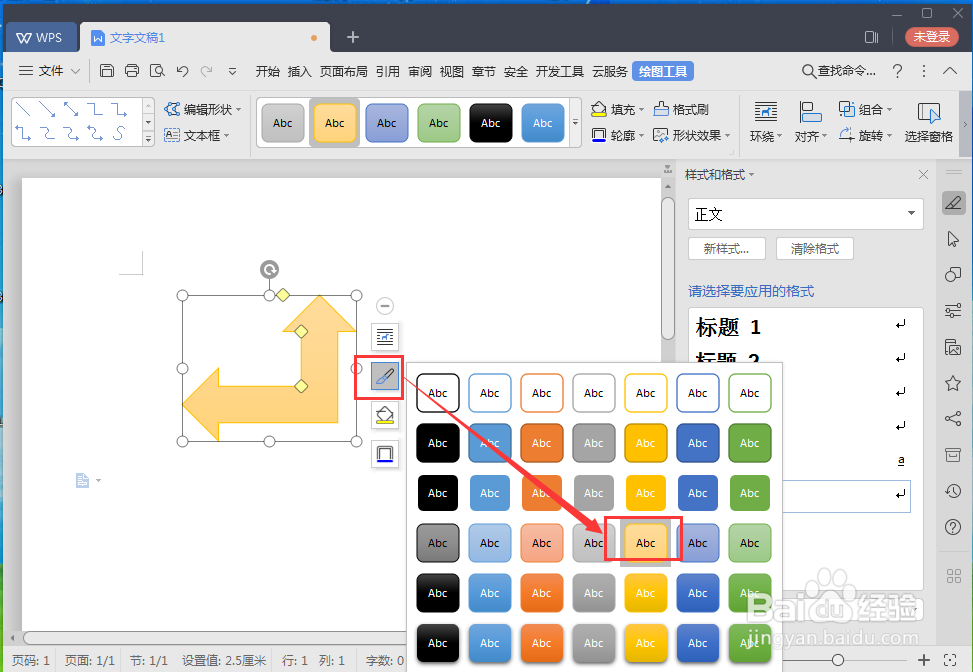The height and width of the screenshot is (672, 973).
Task: Open the 页面布局 Page Layout tab
Action: pyautogui.click(x=343, y=71)
